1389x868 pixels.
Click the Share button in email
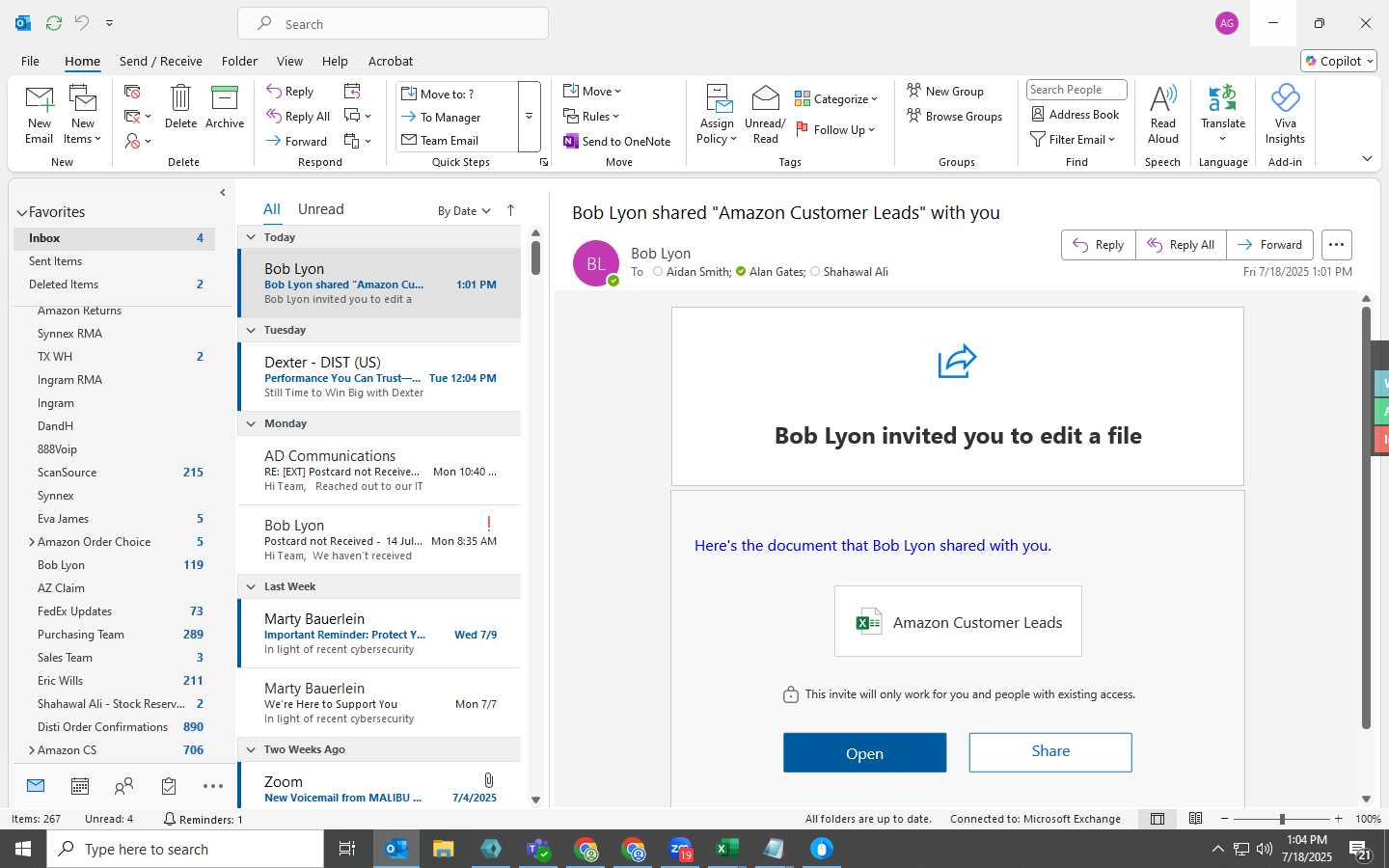click(1050, 752)
